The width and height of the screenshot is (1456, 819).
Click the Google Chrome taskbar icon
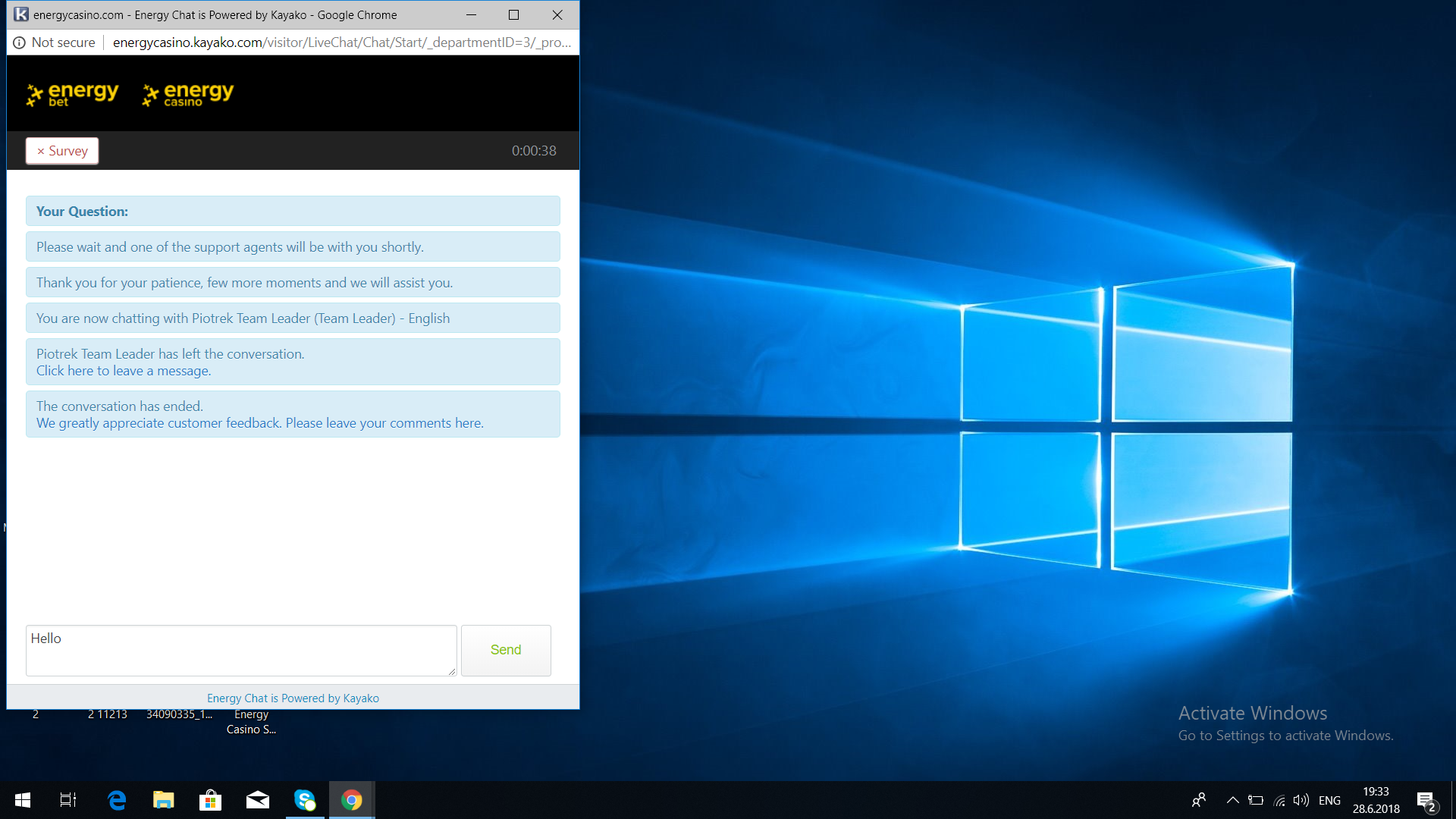tap(352, 800)
